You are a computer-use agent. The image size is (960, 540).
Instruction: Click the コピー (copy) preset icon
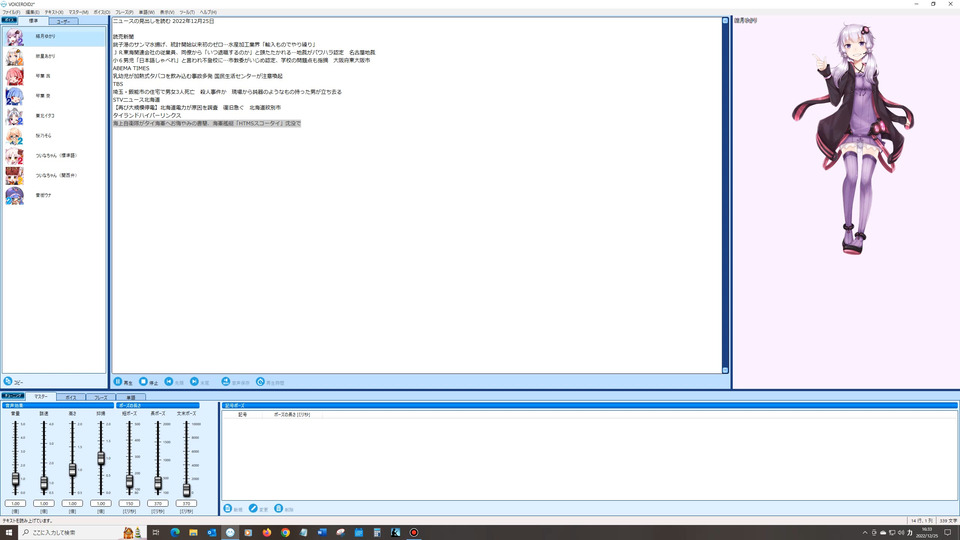click(8, 381)
